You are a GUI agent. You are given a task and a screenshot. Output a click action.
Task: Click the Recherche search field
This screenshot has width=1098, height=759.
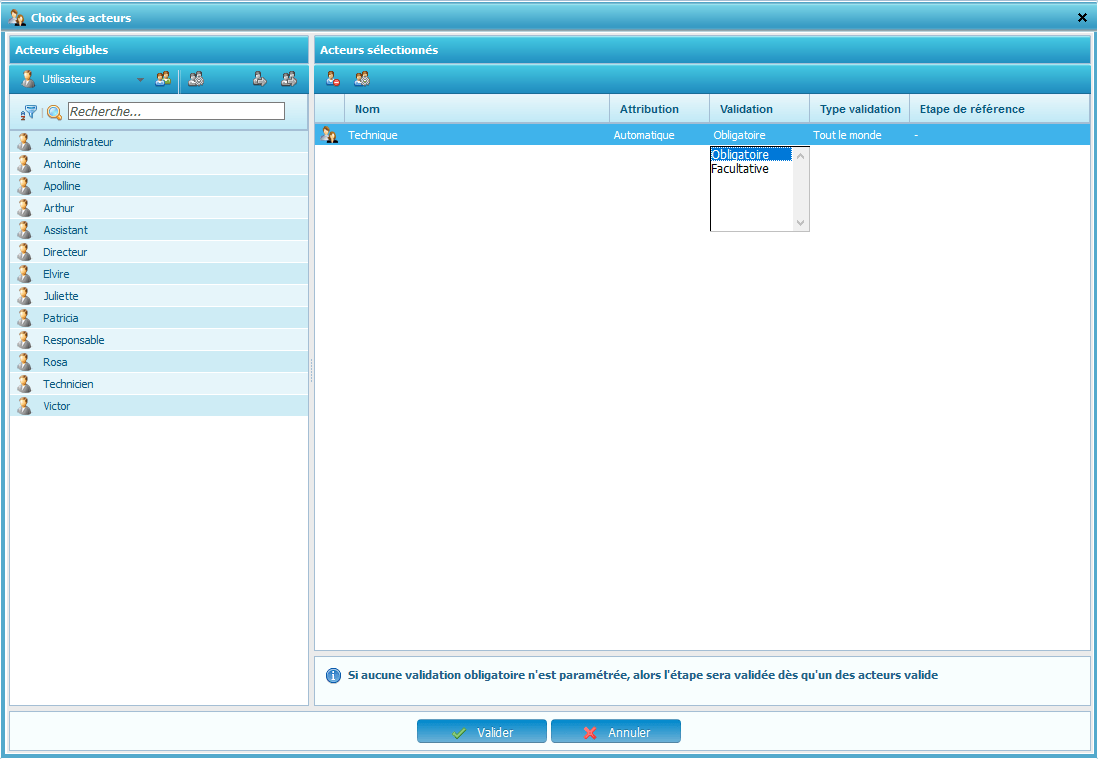pyautogui.click(x=176, y=111)
